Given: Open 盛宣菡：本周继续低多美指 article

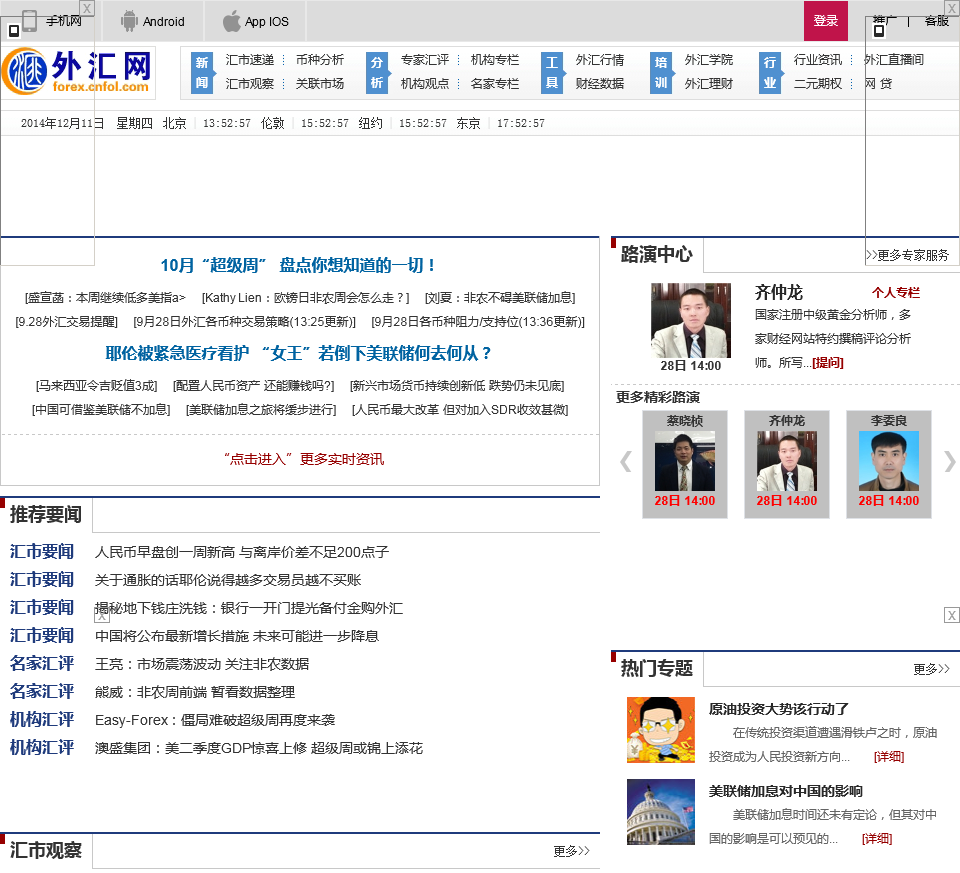Looking at the screenshot, I should [105, 298].
